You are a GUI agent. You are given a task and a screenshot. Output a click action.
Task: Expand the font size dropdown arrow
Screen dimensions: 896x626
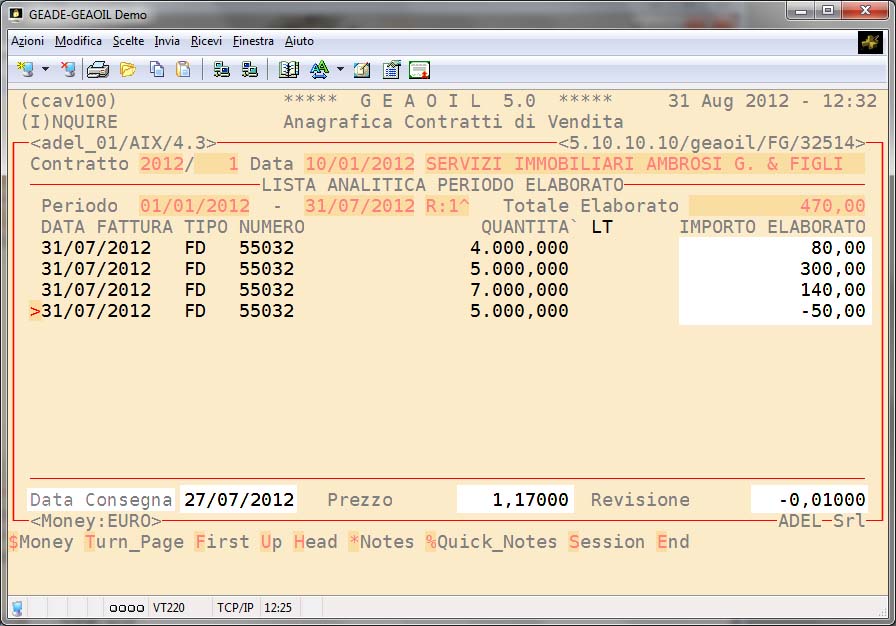click(340, 70)
